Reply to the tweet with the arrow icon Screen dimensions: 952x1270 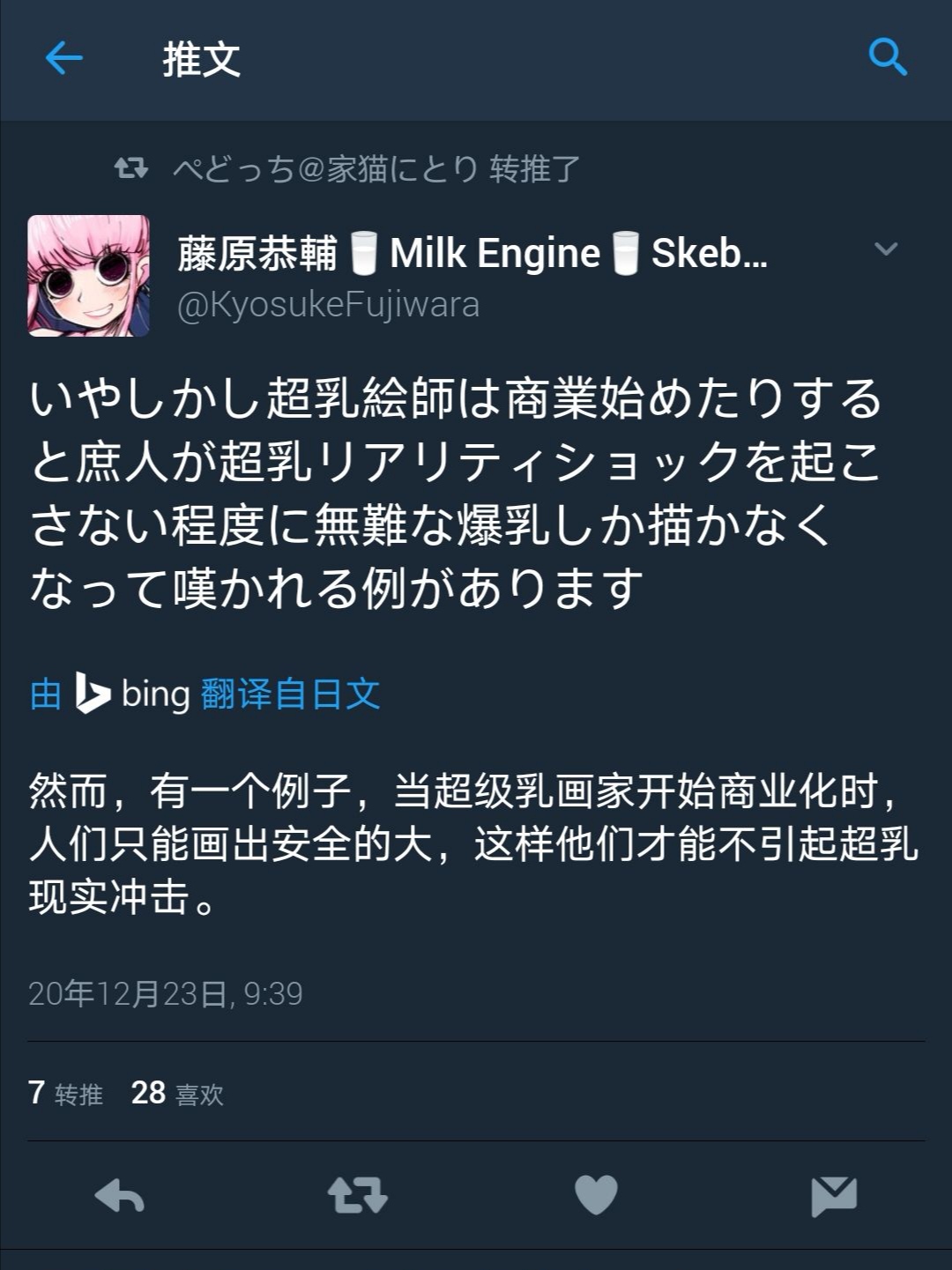[119, 1196]
